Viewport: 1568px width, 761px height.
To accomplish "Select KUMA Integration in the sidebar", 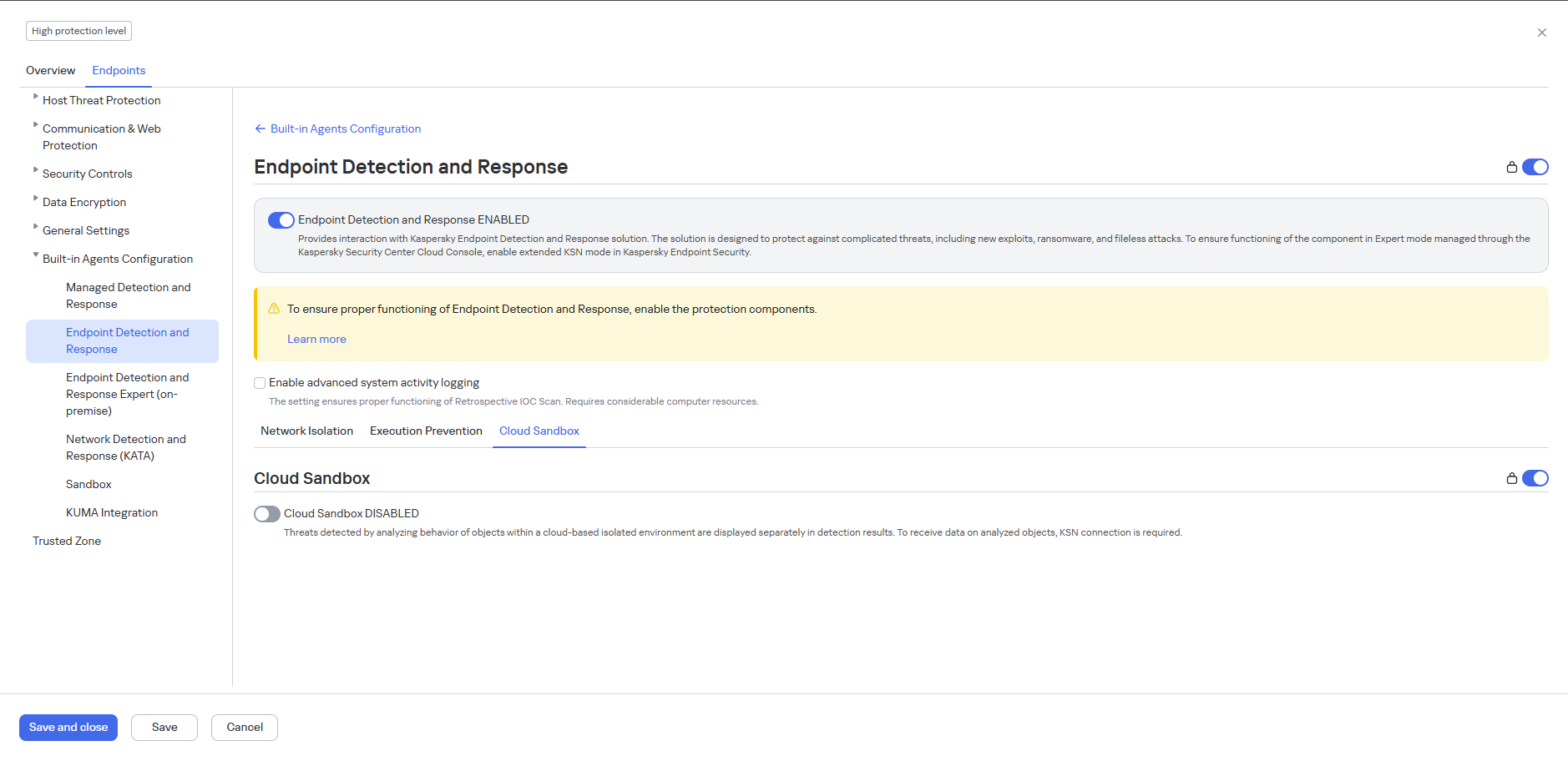I will [111, 512].
